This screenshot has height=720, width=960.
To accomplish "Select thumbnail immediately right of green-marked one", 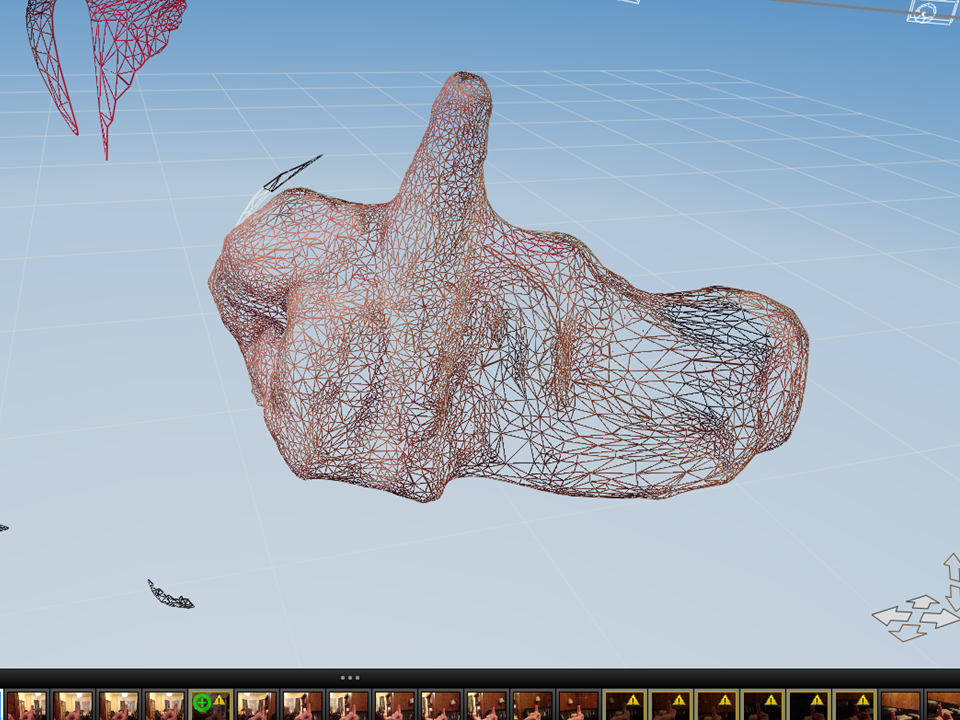I will (257, 705).
